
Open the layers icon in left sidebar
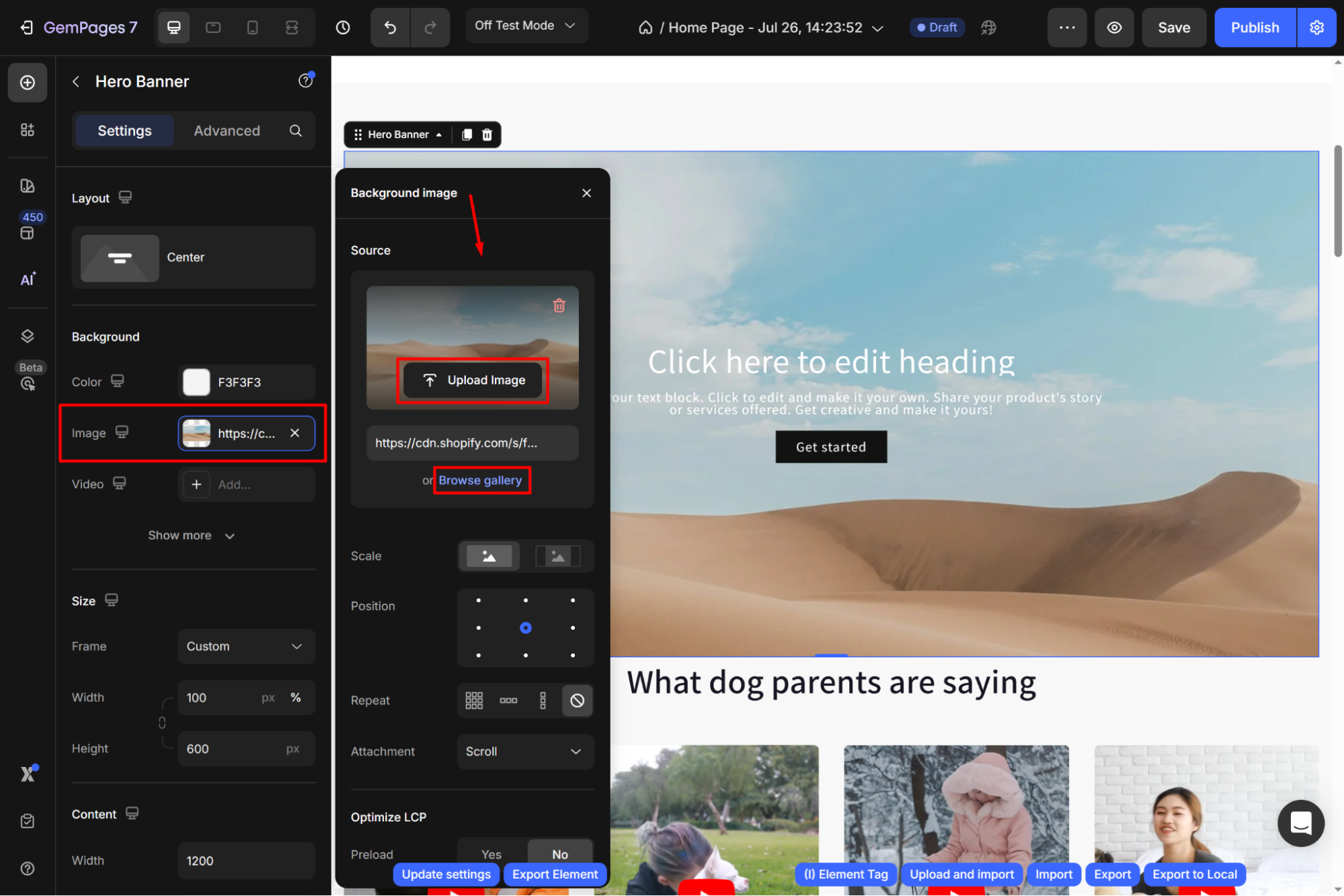click(x=28, y=336)
